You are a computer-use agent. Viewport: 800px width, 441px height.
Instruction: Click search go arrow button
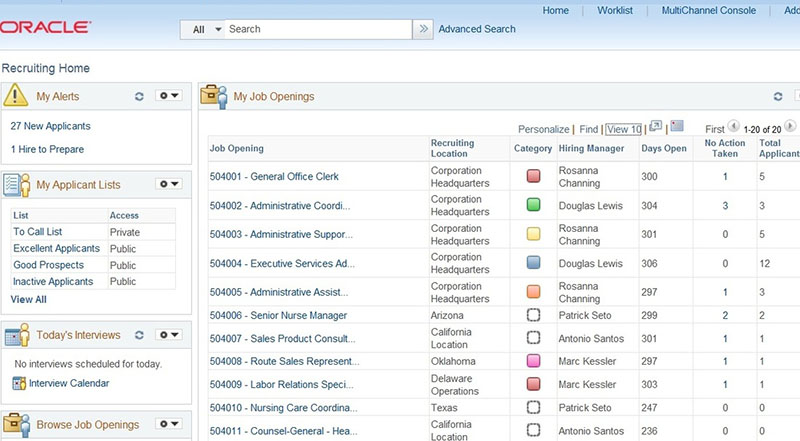424,29
